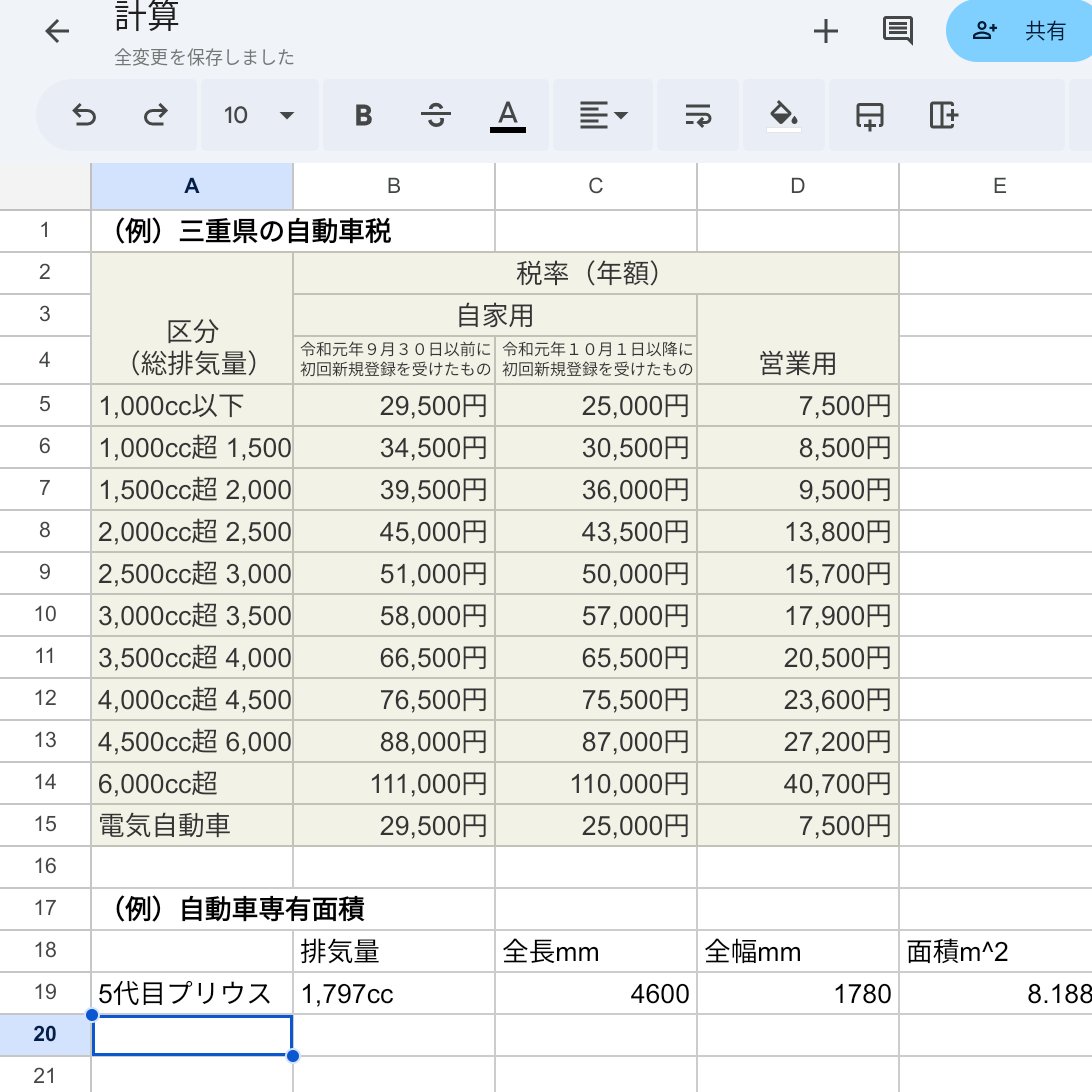Viewport: 1092px width, 1092px height.
Task: Select column C header
Action: coord(595,186)
